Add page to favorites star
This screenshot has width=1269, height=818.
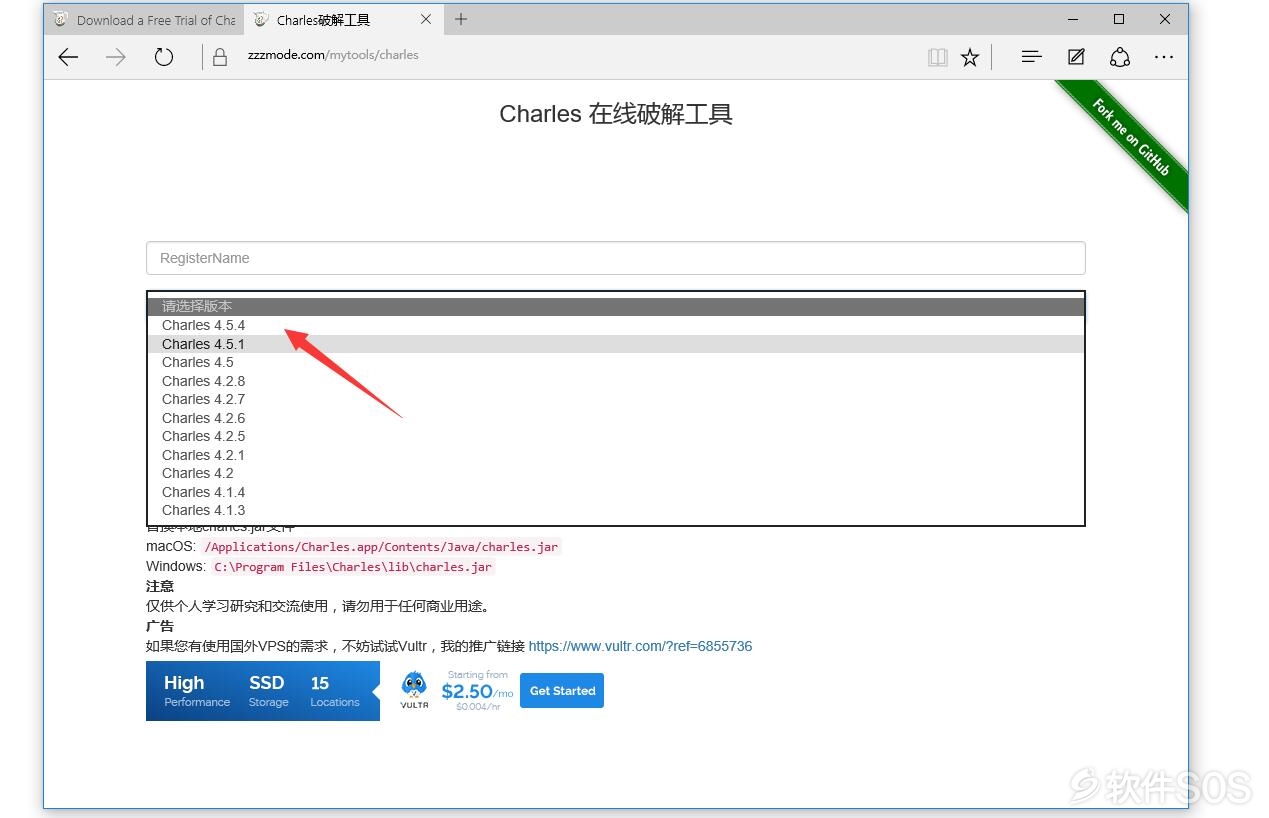pyautogui.click(x=970, y=57)
